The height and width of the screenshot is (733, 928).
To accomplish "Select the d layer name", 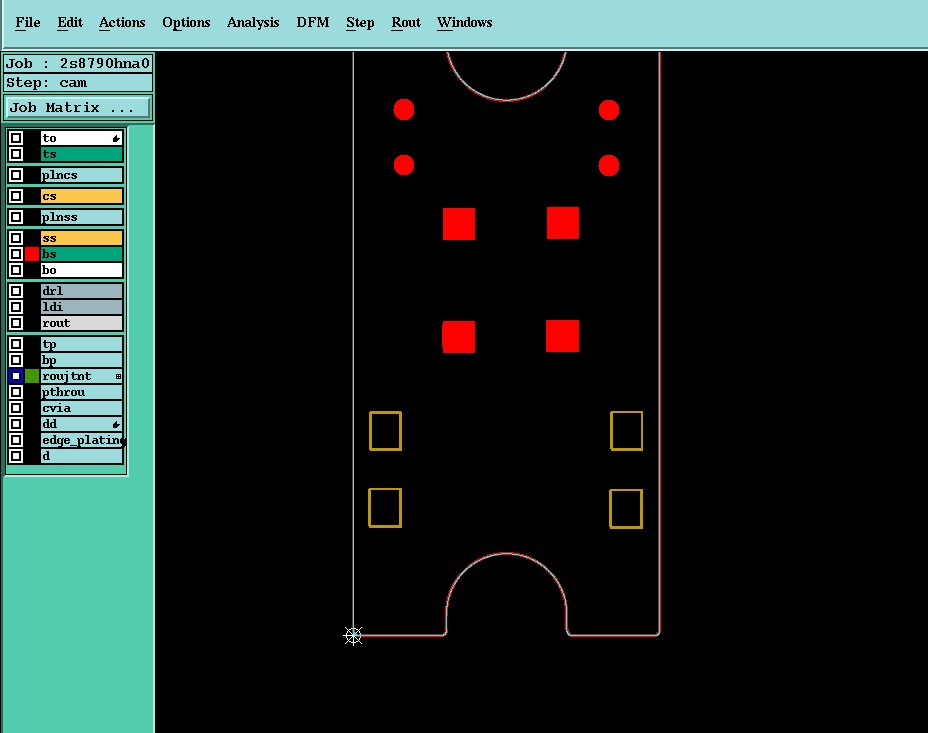I will click(x=81, y=456).
